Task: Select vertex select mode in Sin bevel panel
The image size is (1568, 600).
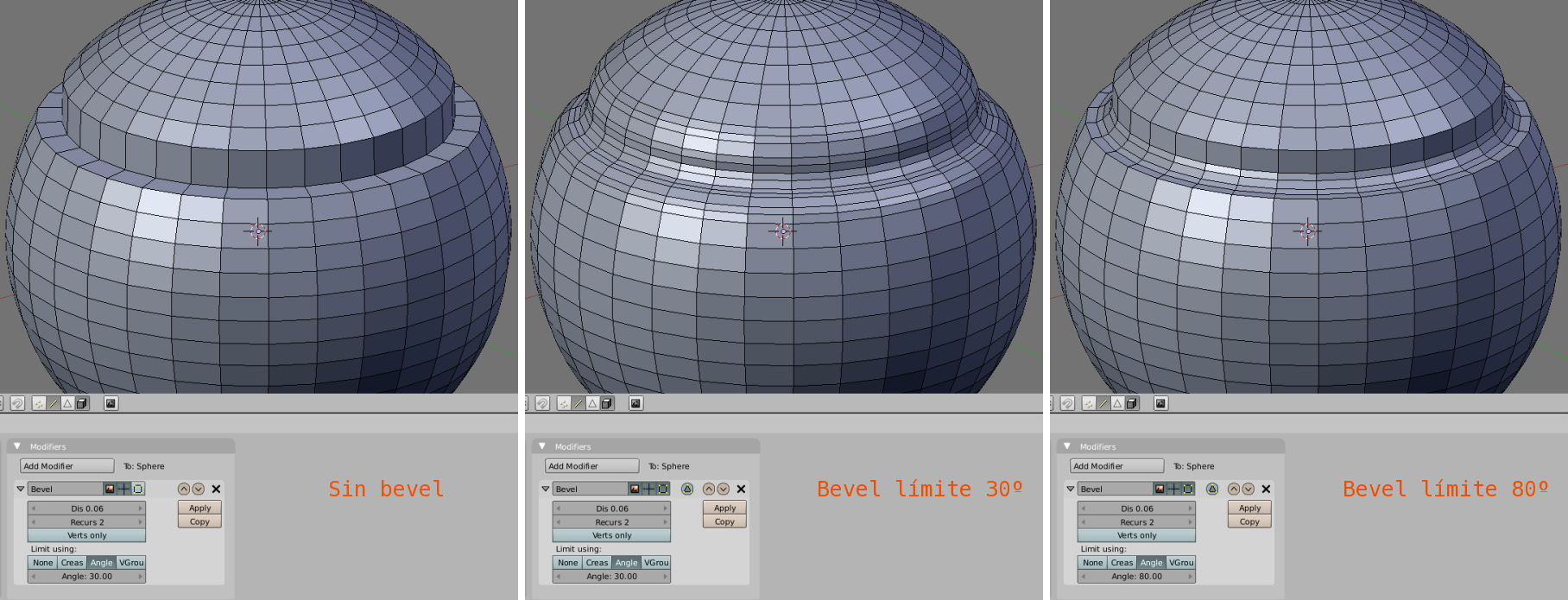Action: (x=39, y=403)
